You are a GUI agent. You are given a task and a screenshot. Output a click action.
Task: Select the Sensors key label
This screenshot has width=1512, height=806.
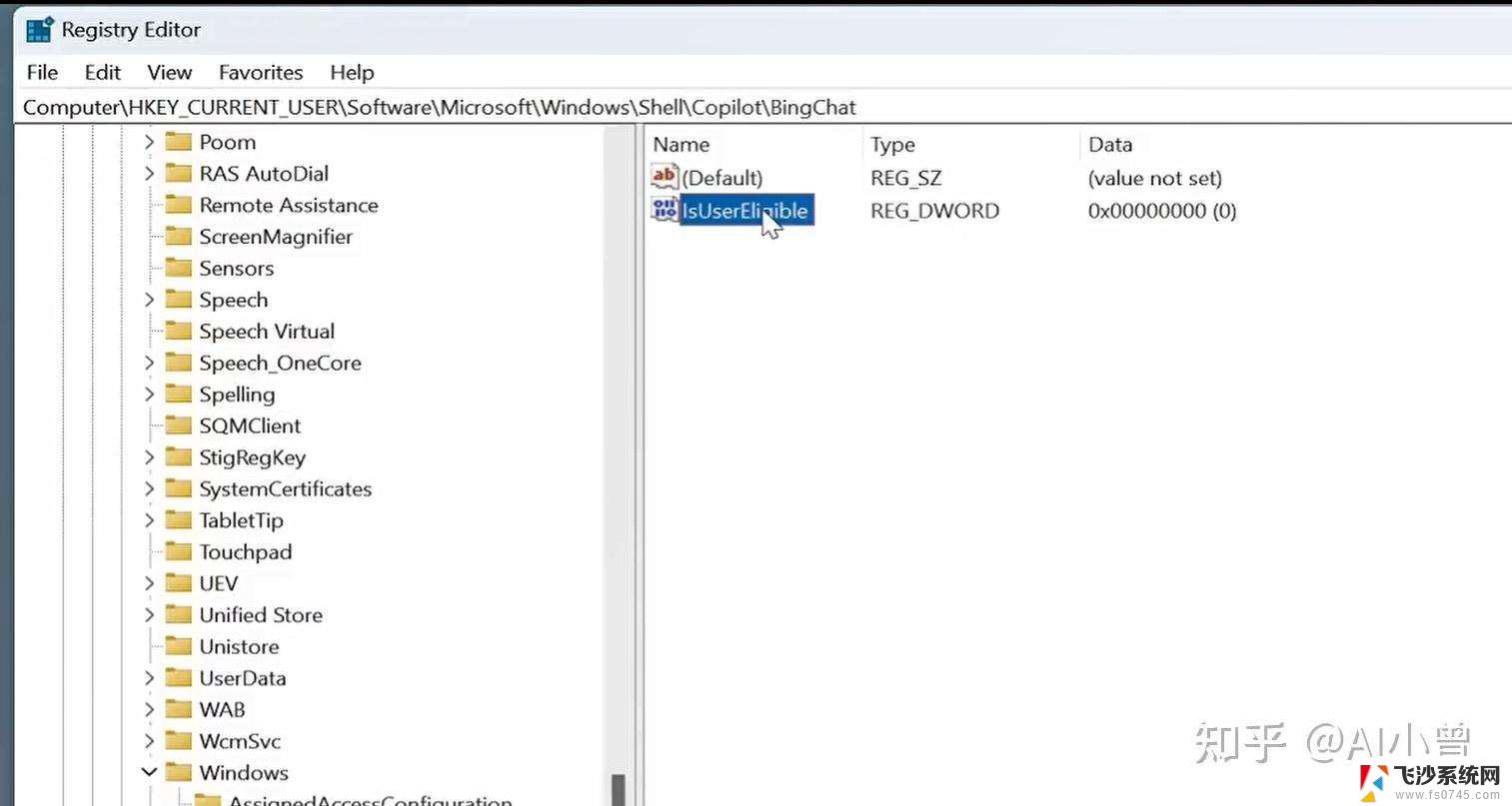pyautogui.click(x=236, y=269)
